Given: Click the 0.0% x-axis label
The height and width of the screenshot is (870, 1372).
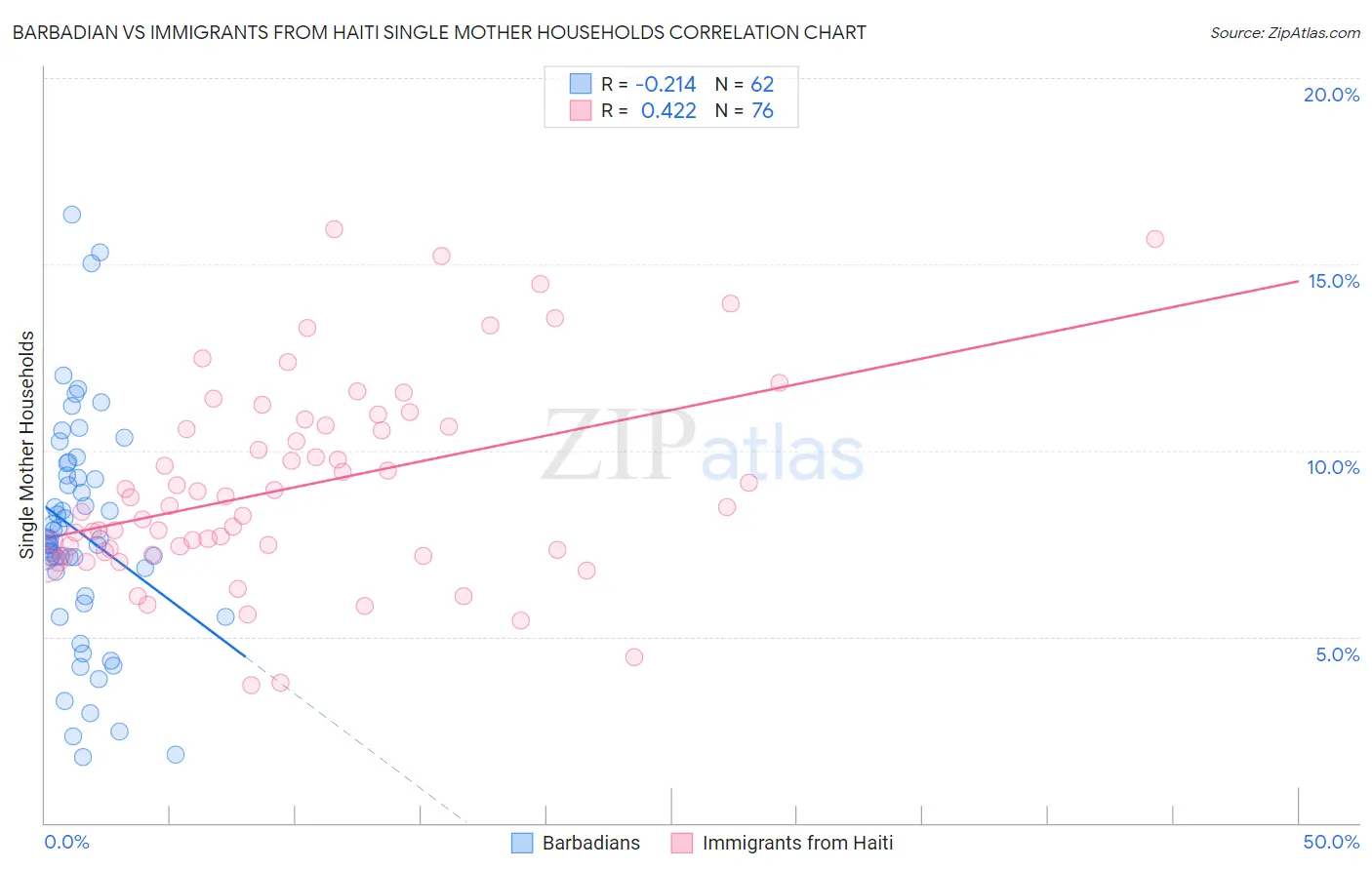Looking at the screenshot, I should tap(66, 842).
